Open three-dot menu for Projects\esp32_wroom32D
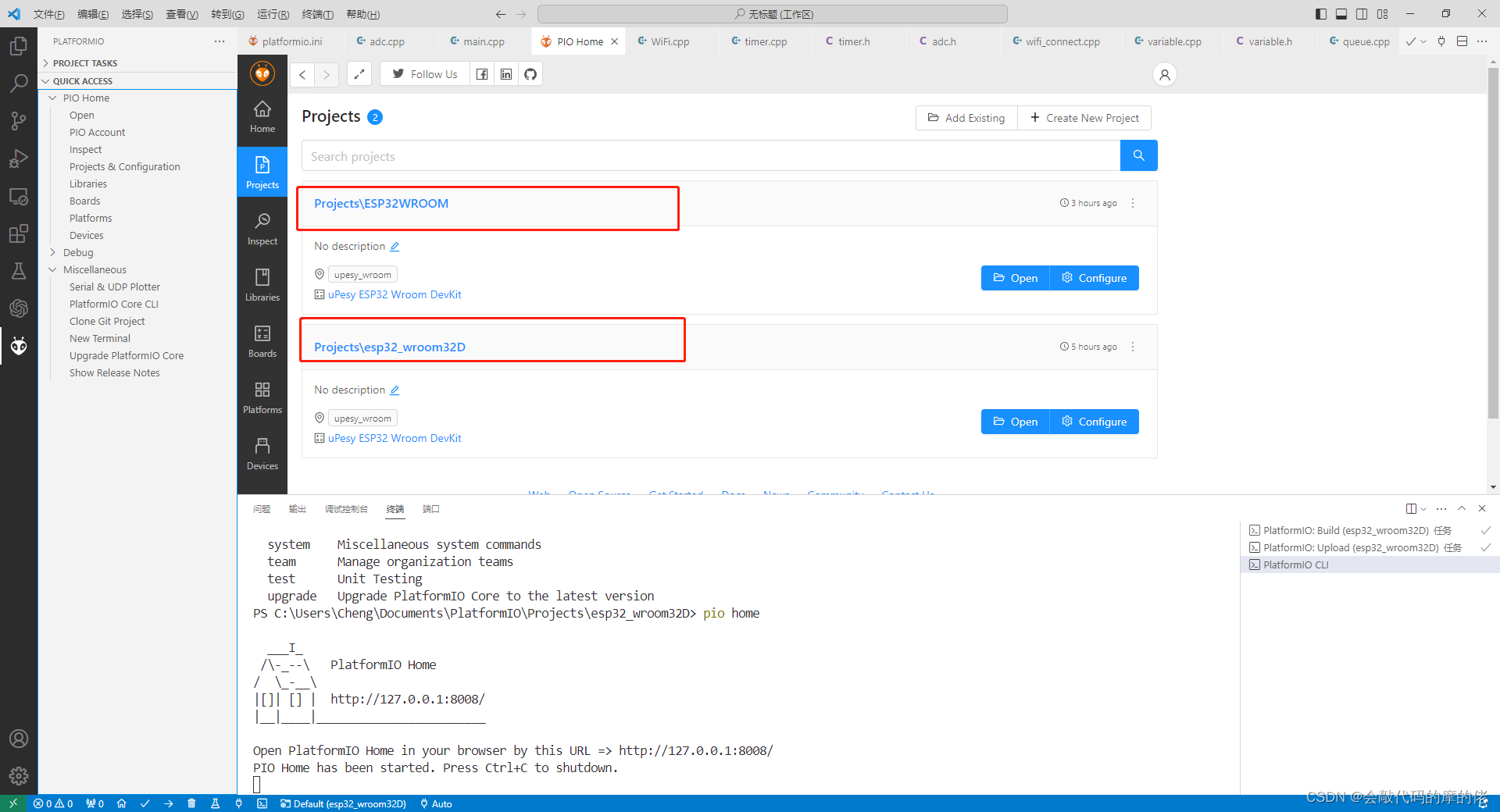 [x=1133, y=347]
